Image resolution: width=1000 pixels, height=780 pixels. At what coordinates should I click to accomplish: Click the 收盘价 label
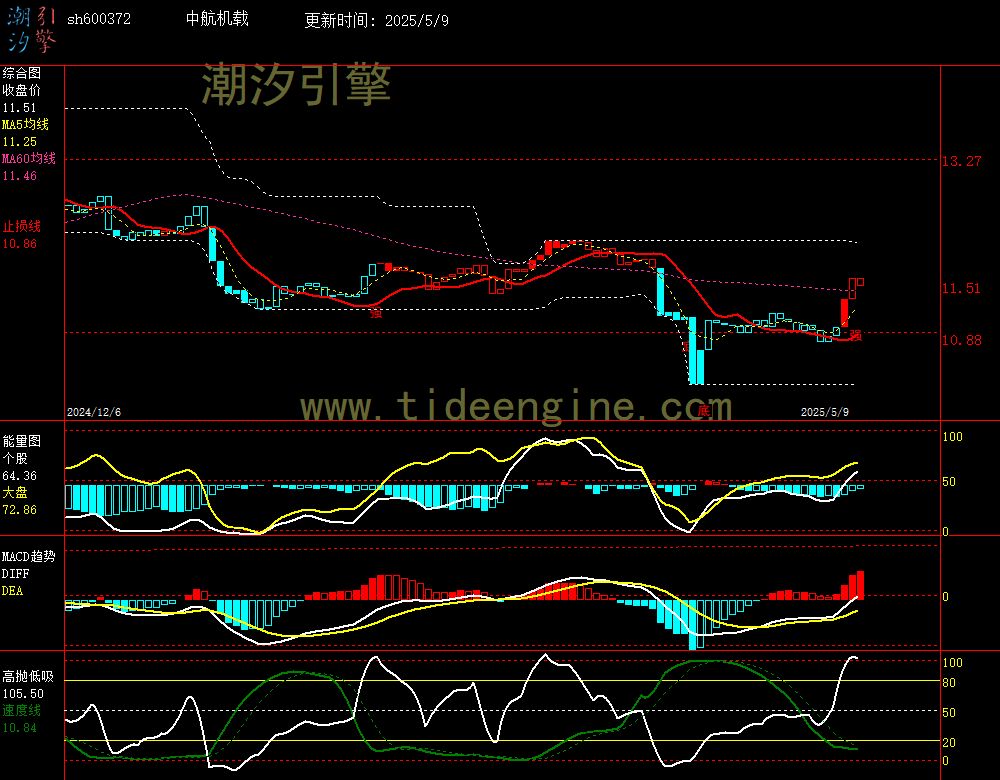click(22, 91)
